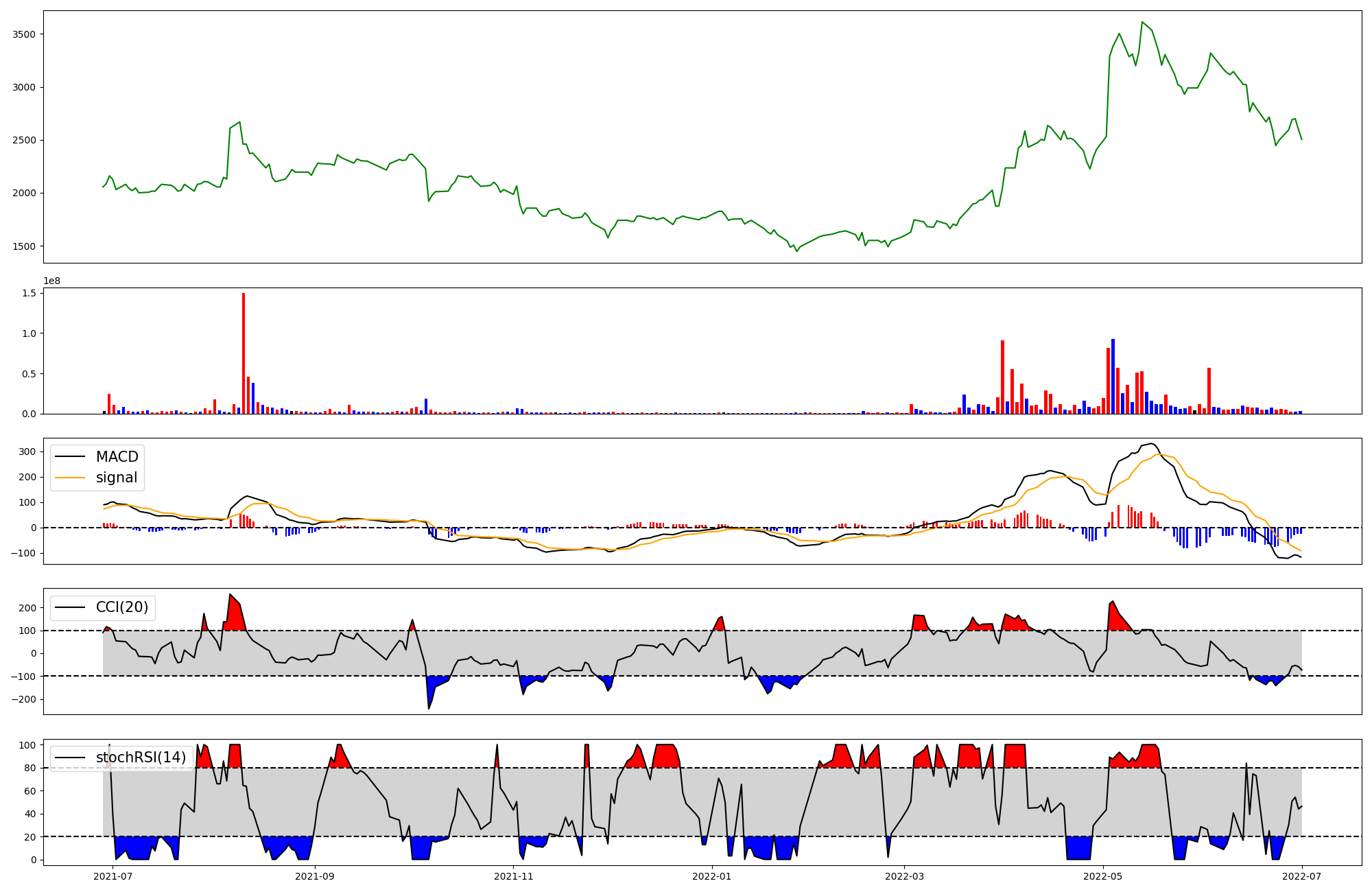Click the 2021-07 x-axis date label
The width and height of the screenshot is (1372, 892).
(113, 876)
